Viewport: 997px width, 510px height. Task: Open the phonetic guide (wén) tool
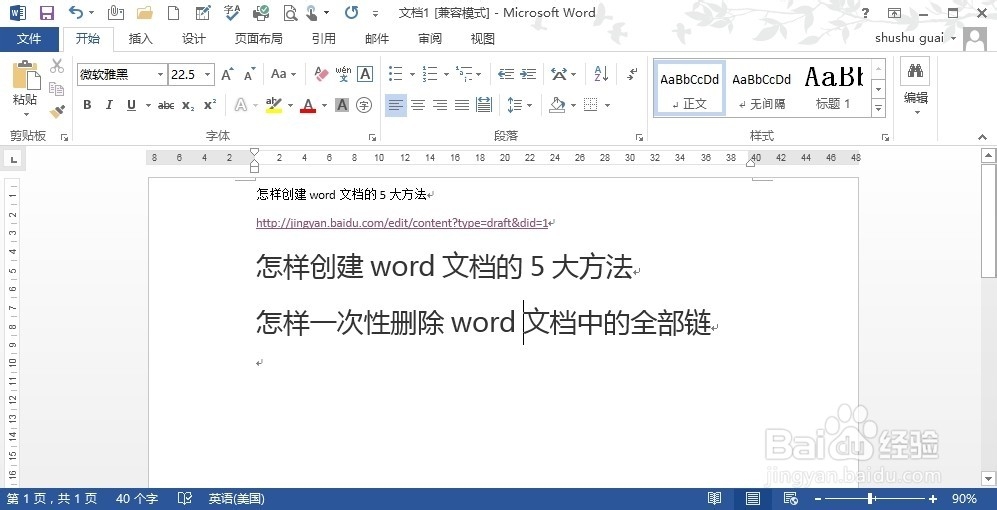[343, 74]
